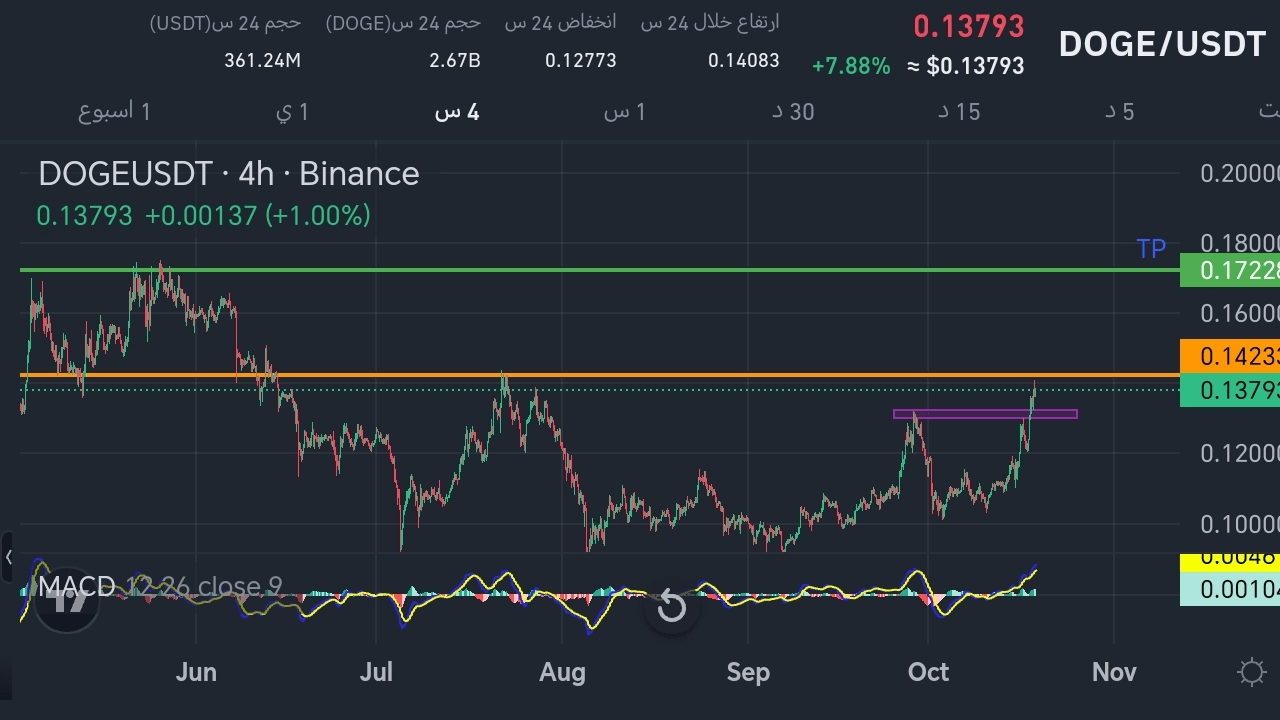
Task: Click the Nov label on time axis
Action: pos(1114,672)
